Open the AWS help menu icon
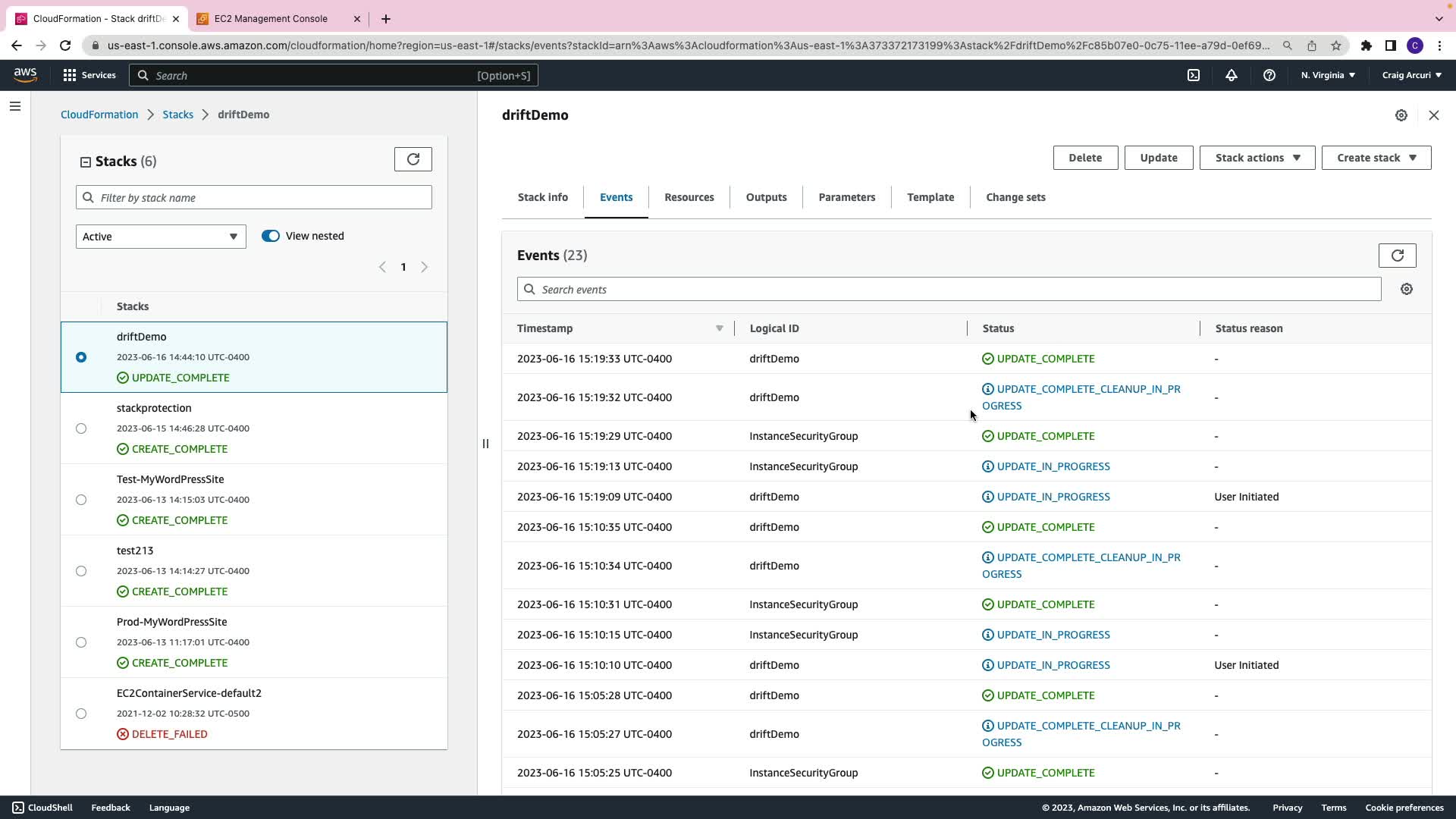The height and width of the screenshot is (819, 1456). coord(1269,75)
